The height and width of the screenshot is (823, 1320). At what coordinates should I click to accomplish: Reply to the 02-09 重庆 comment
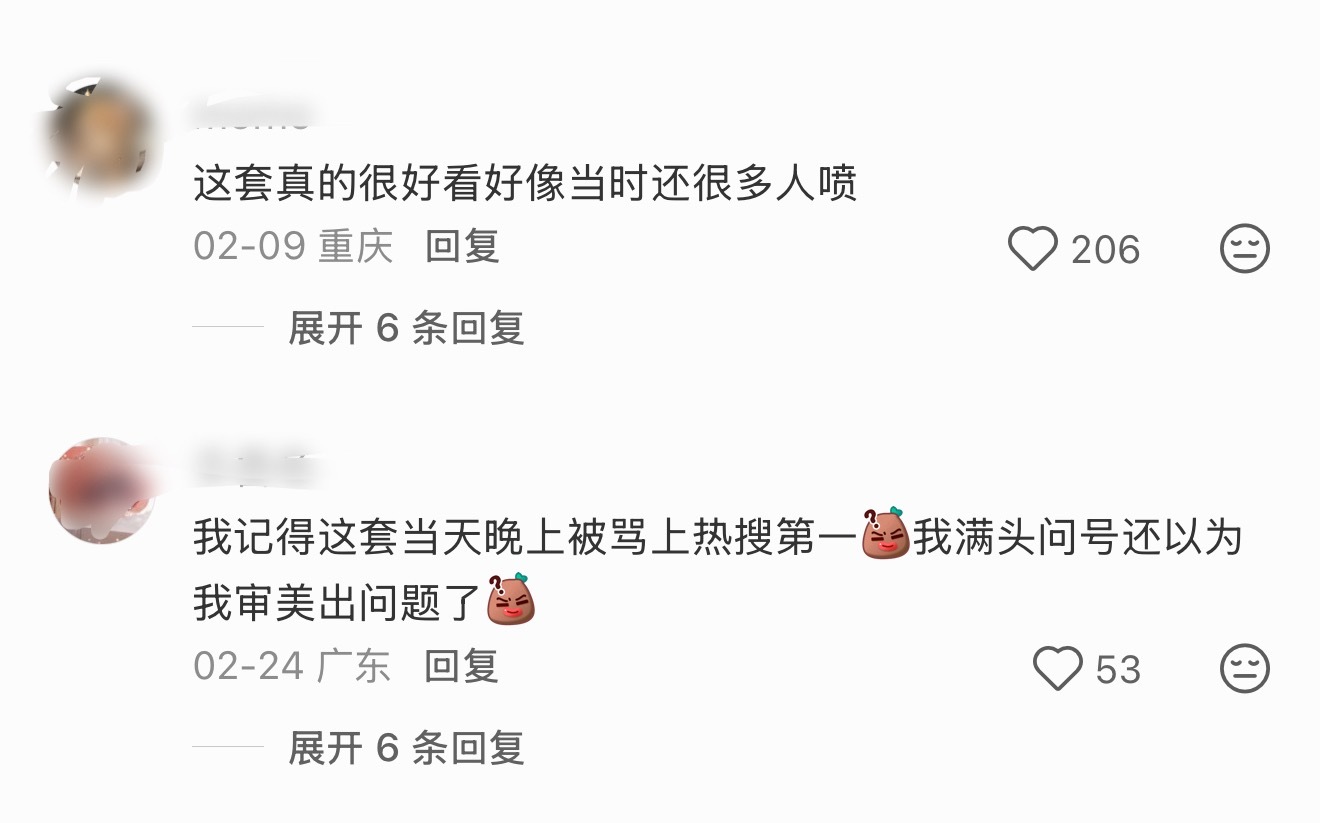point(462,247)
